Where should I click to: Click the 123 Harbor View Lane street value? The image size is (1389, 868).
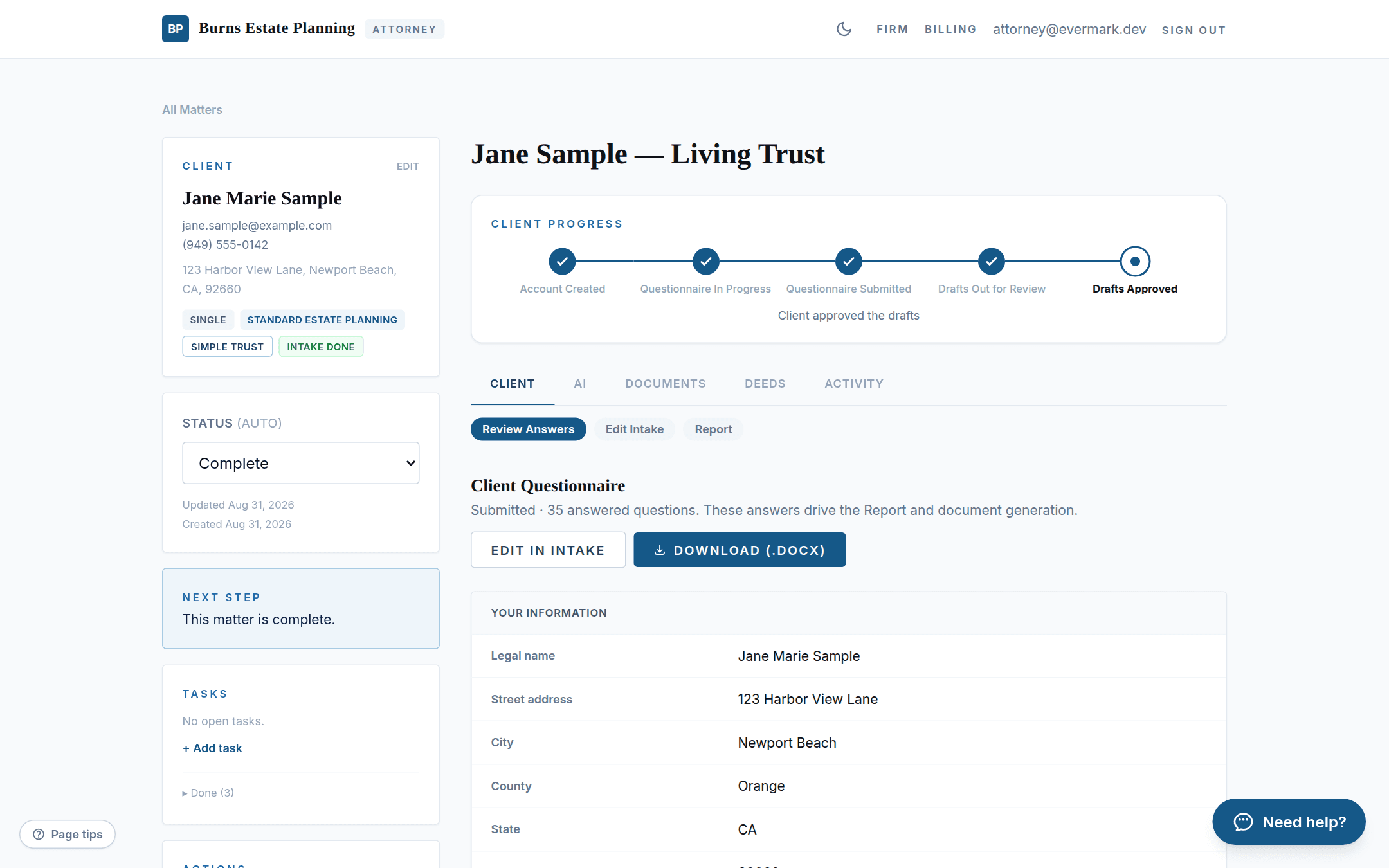808,699
